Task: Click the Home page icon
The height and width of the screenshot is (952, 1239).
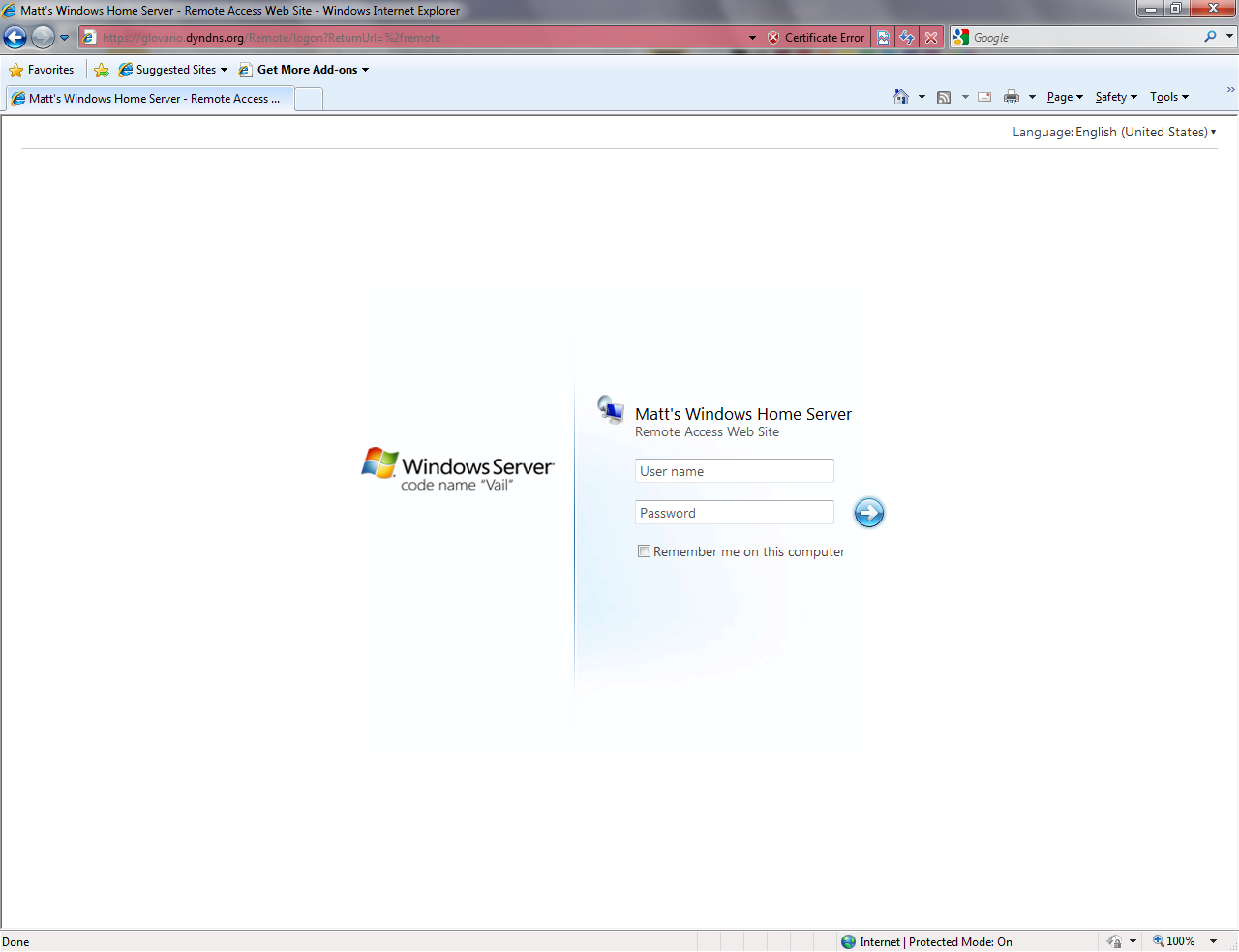Action: point(901,97)
